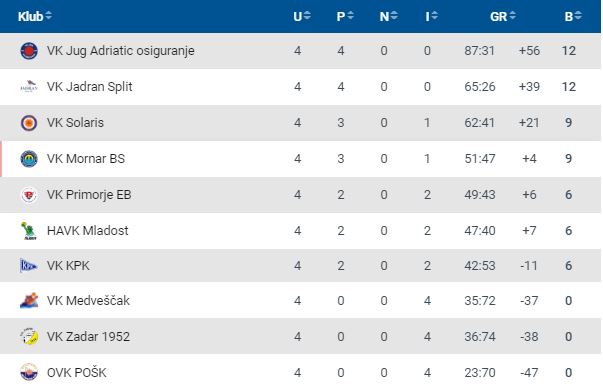Click the VK Mornar BS club logo
This screenshot has width=603, height=388.
tap(29, 159)
